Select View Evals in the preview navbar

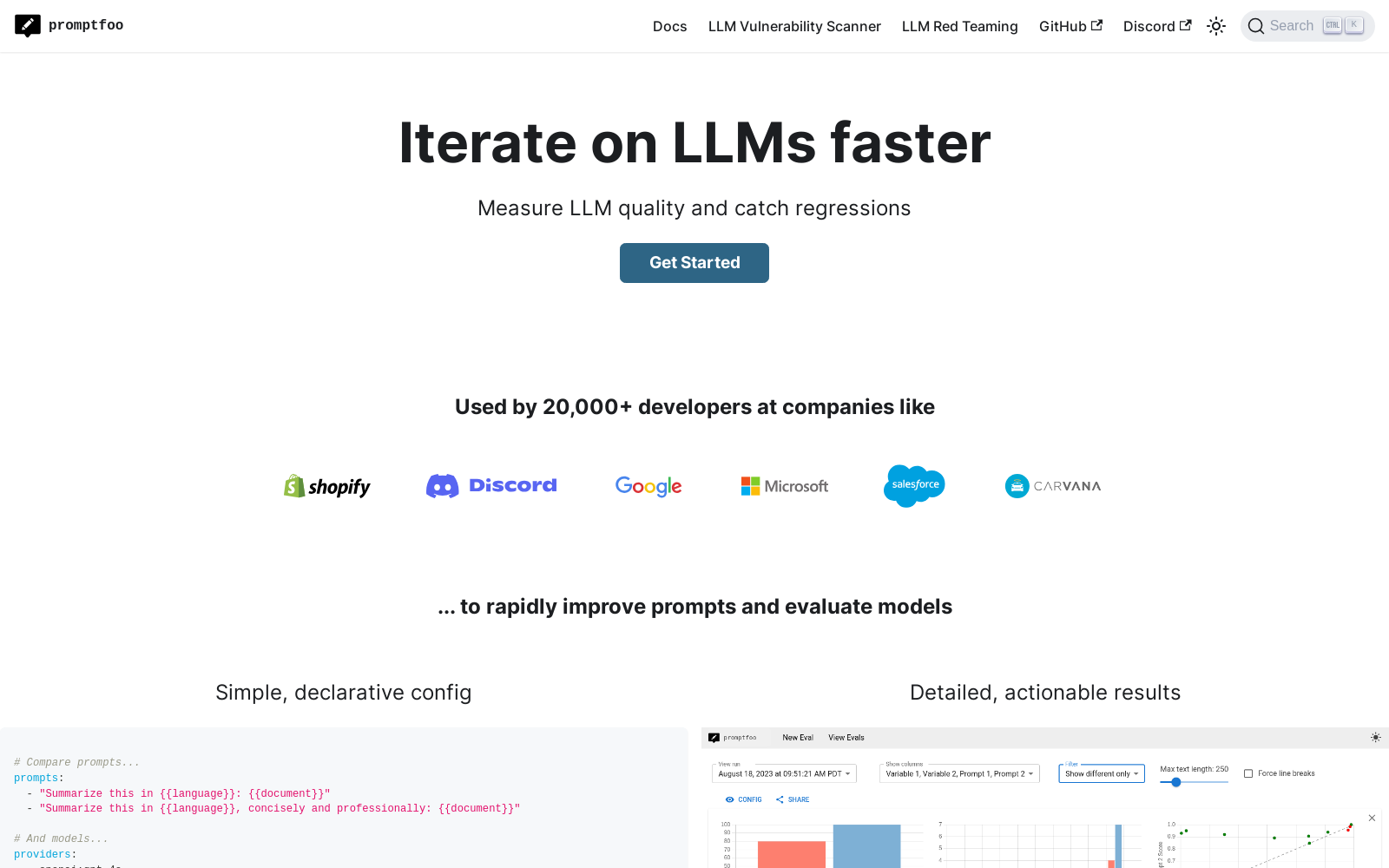click(x=846, y=738)
